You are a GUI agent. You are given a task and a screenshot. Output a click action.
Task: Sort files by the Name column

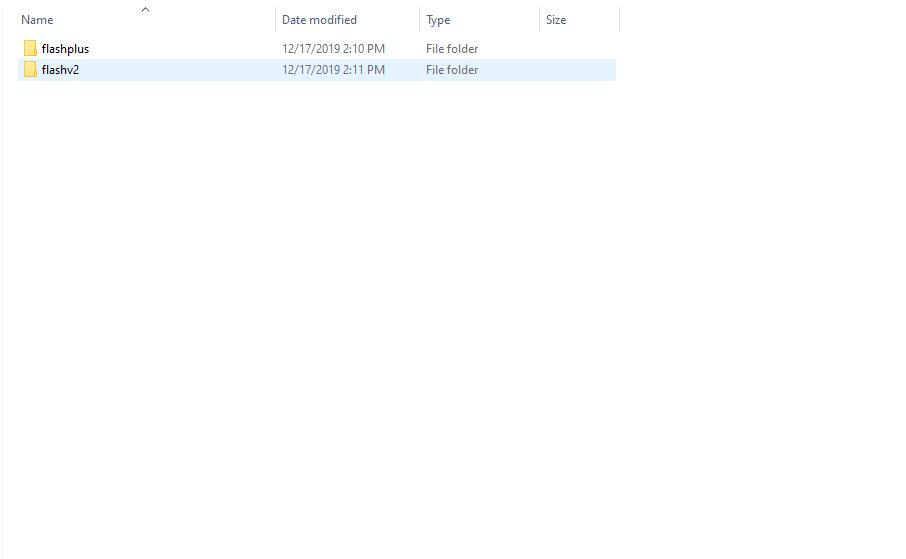[37, 20]
